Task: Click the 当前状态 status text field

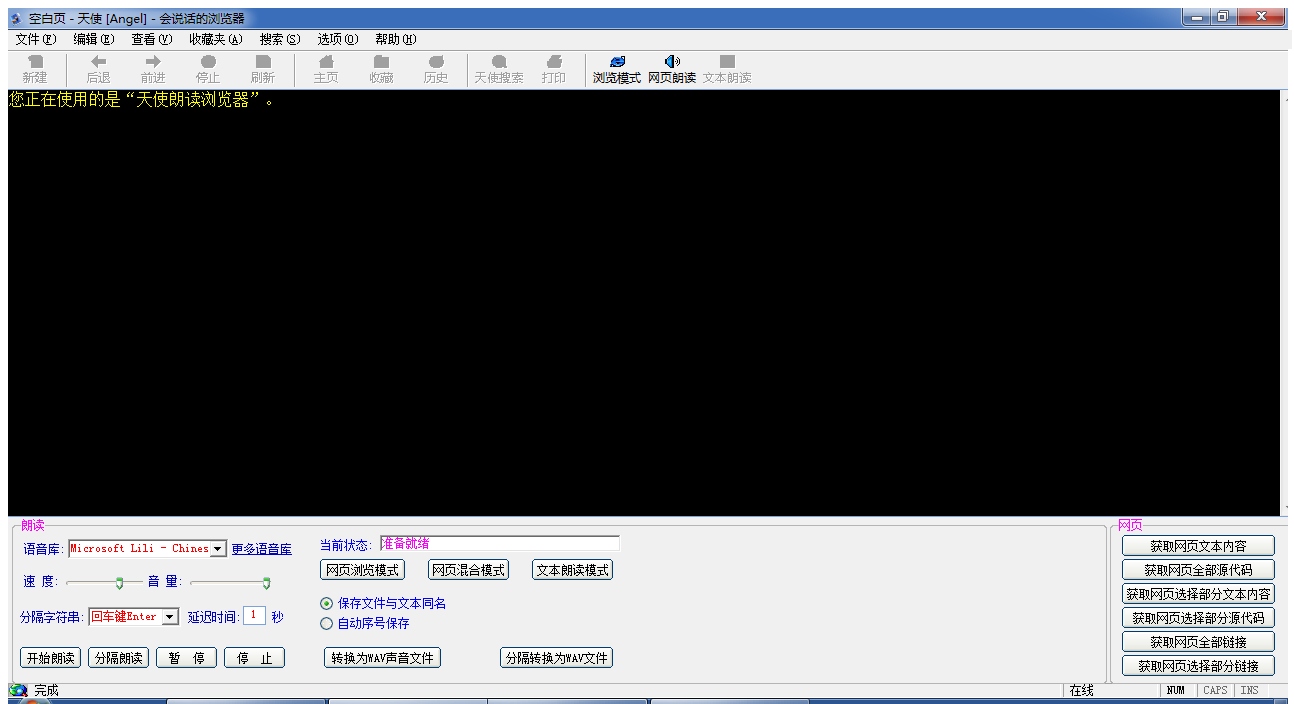Action: pyautogui.click(x=499, y=544)
